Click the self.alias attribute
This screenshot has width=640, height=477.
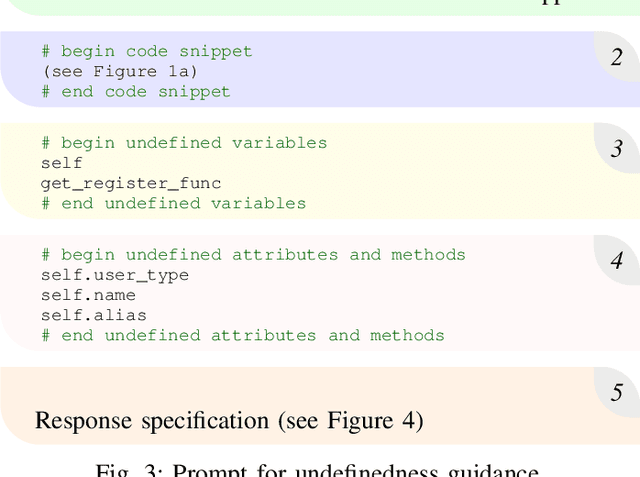click(x=94, y=315)
